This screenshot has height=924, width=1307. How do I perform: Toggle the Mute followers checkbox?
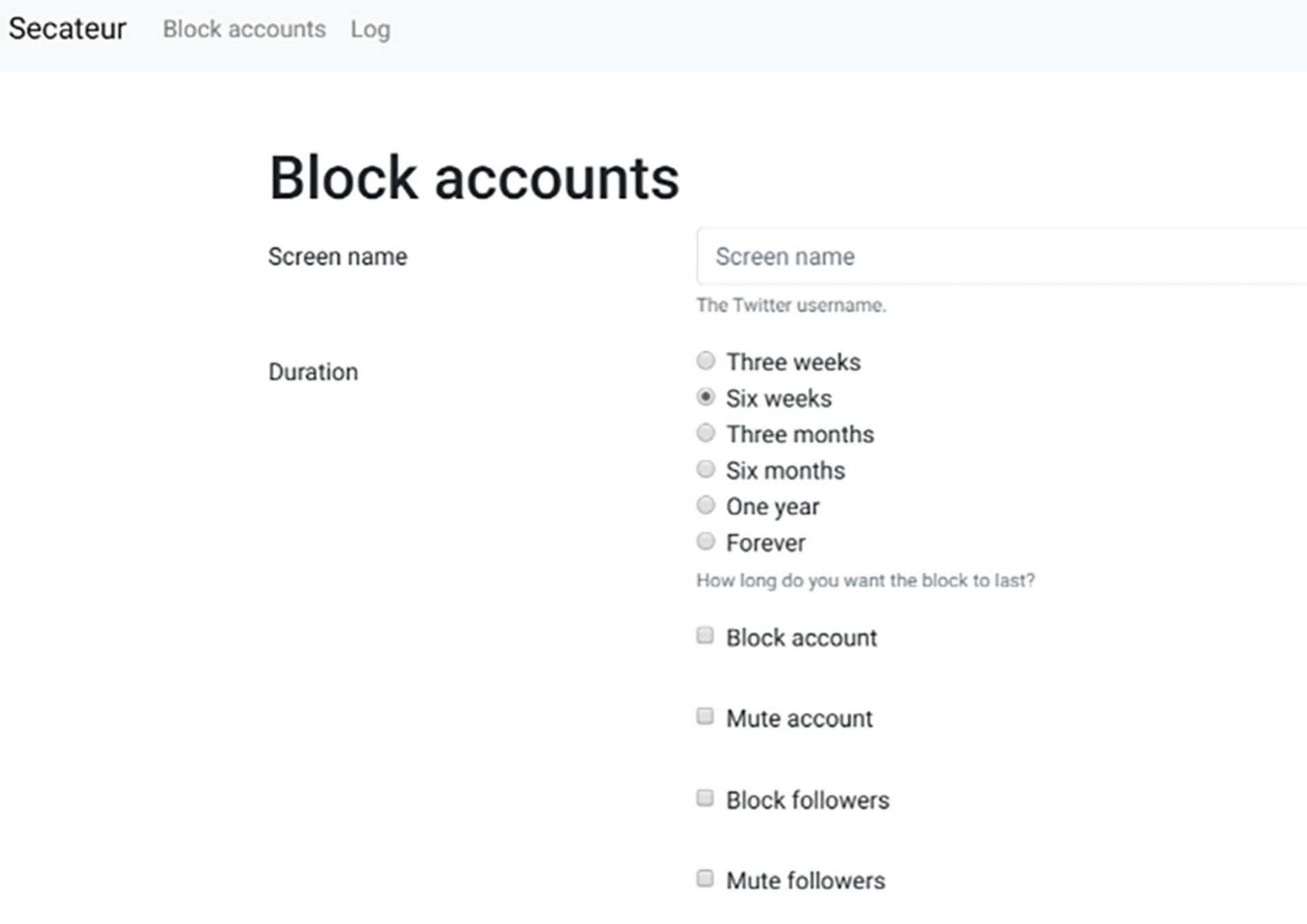705,878
